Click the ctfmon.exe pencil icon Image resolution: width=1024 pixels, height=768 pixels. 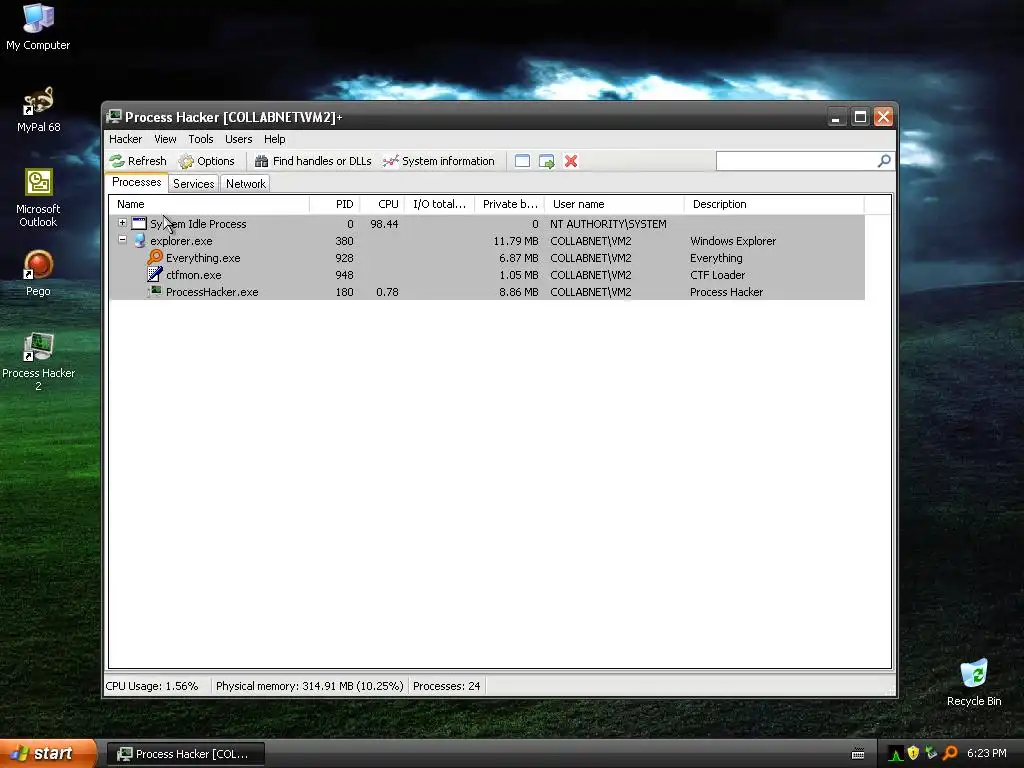point(155,274)
